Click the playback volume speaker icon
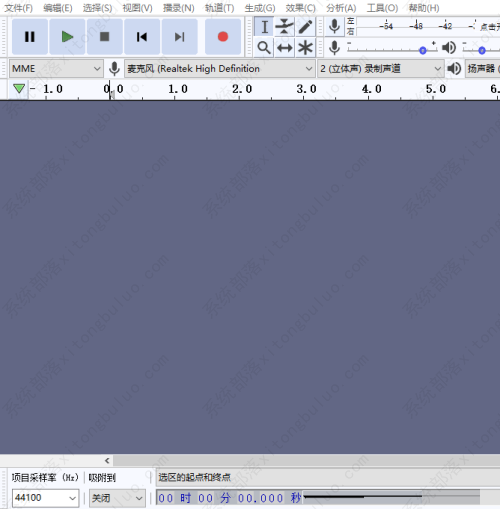The width and height of the screenshot is (500, 509). (449, 48)
